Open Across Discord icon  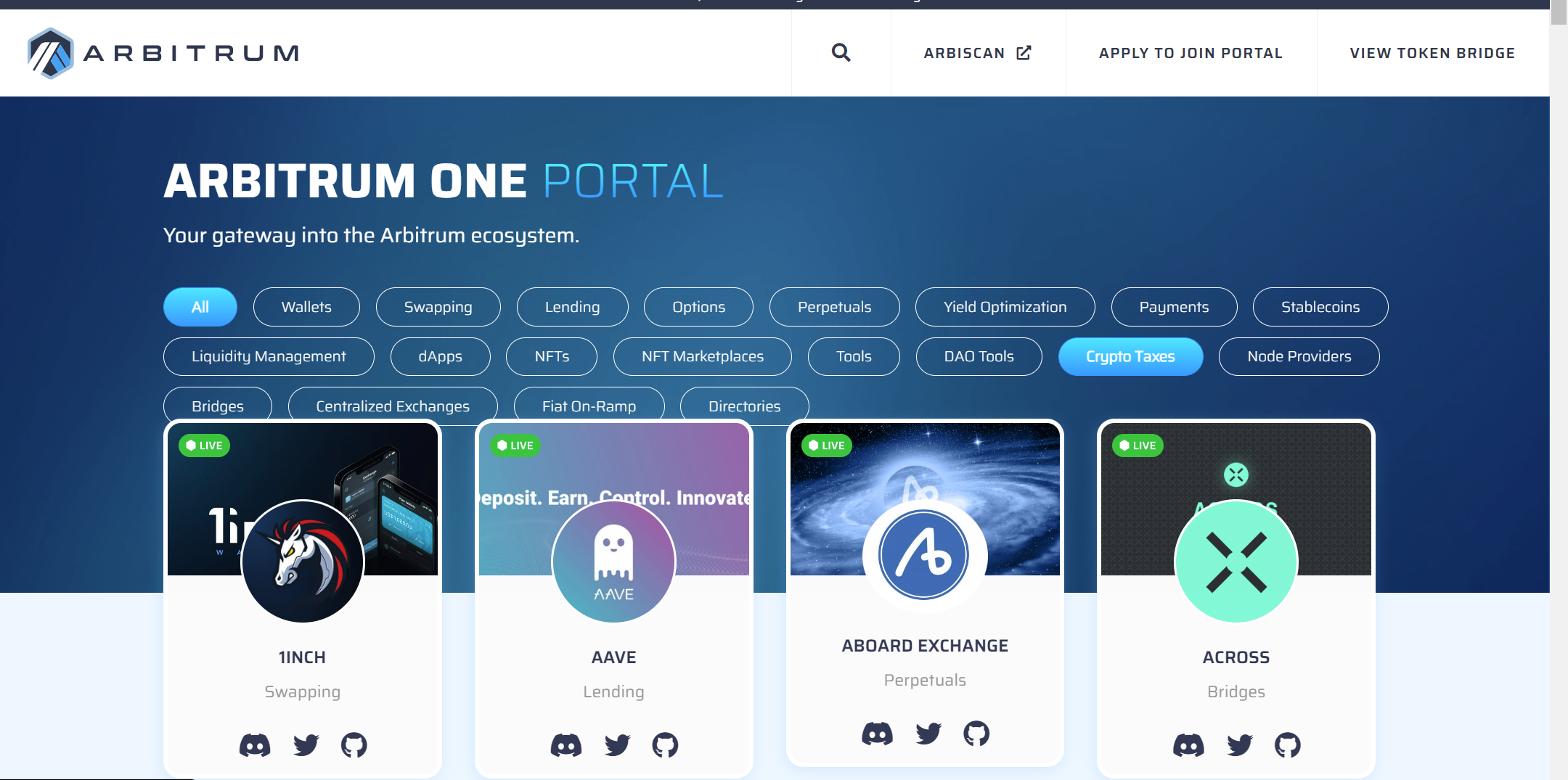[x=1188, y=745]
